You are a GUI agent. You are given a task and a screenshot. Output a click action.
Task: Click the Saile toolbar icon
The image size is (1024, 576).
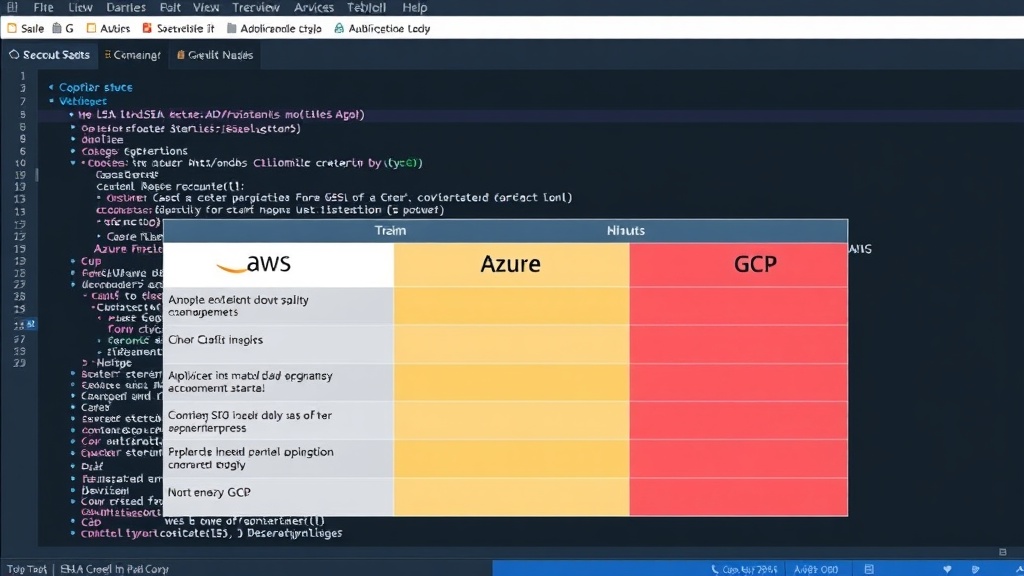pyautogui.click(x=12, y=28)
